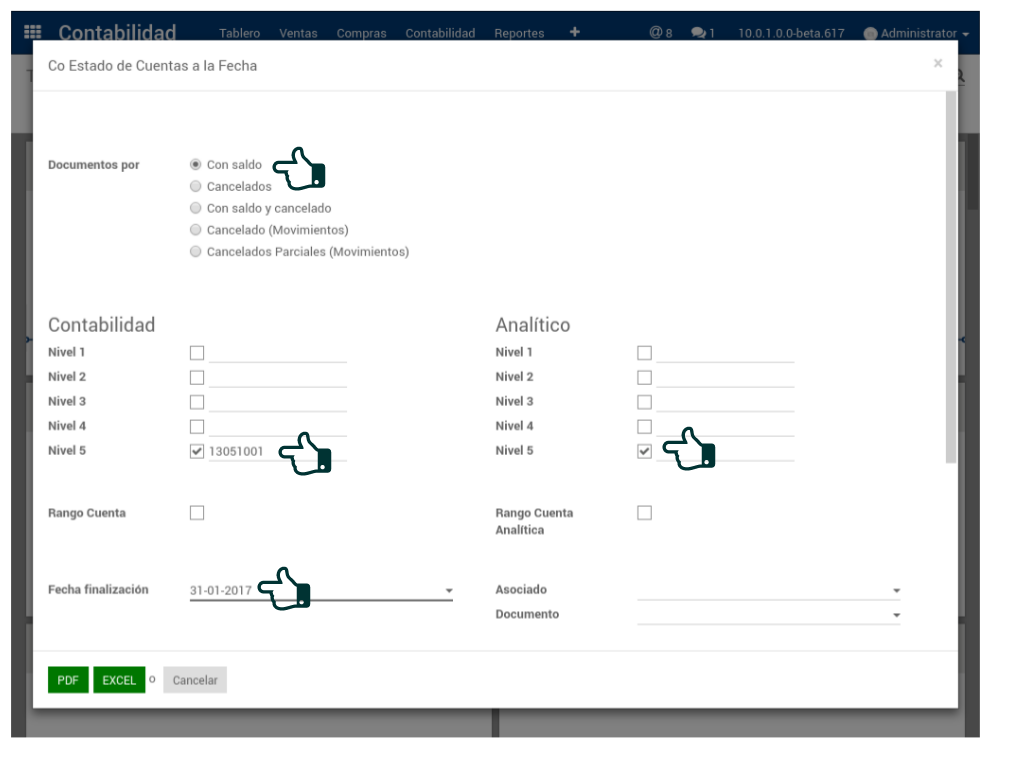Select the Cancelados radio option
Image resolution: width=1023 pixels, height=767 pixels.
click(x=196, y=187)
